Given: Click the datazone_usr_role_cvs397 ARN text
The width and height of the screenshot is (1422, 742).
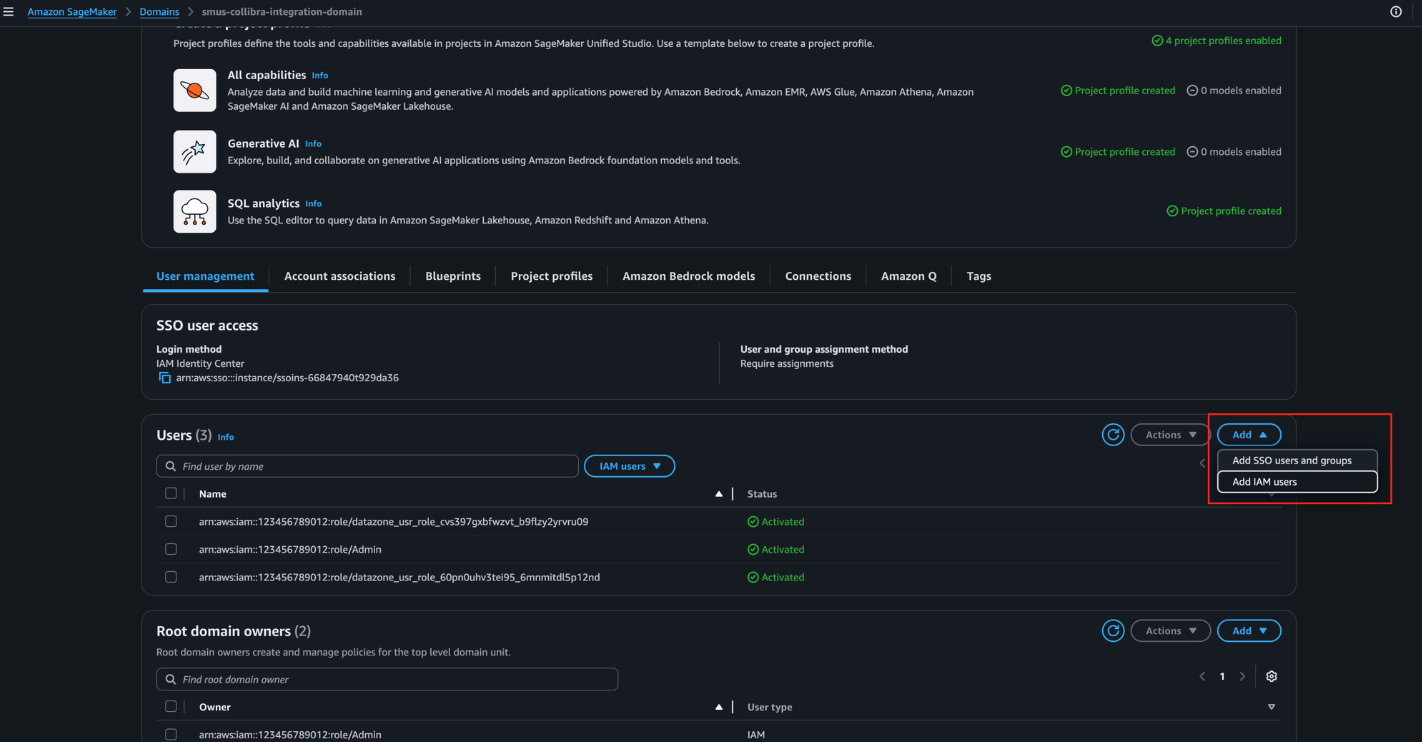Looking at the screenshot, I should [x=394, y=522].
